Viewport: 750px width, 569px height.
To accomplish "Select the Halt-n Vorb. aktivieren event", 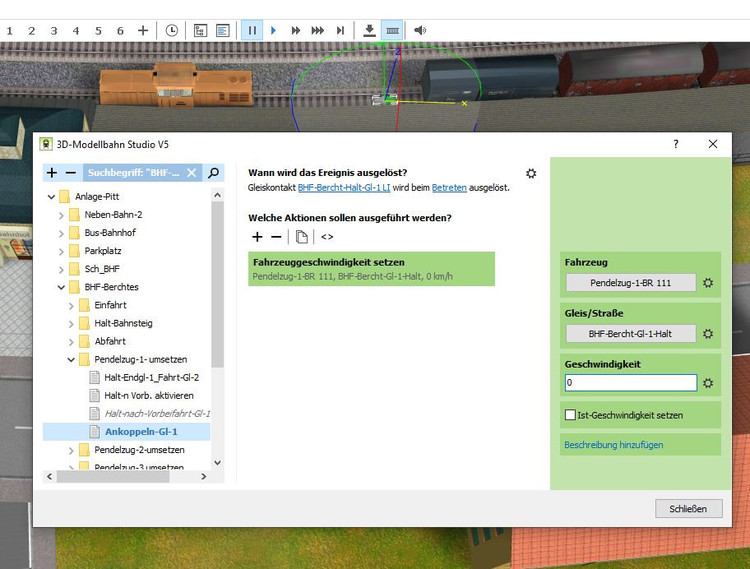I will tap(148, 395).
